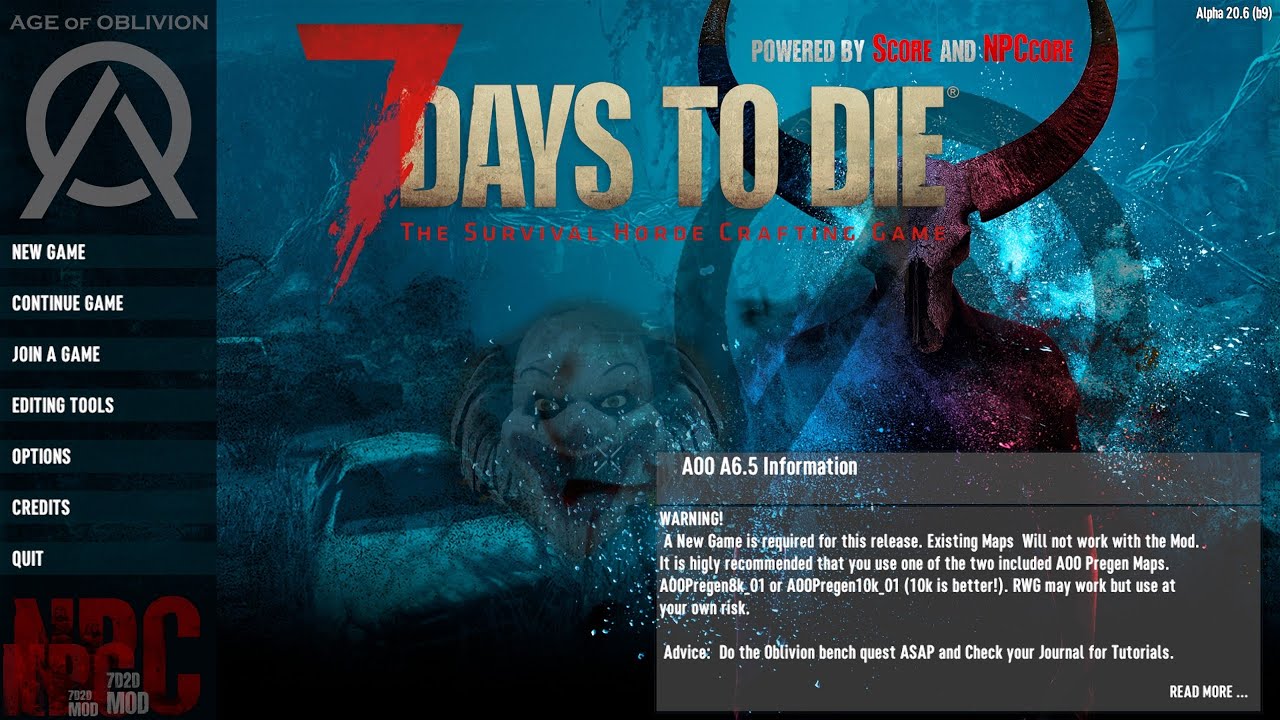Click the WARNING text in news panel
This screenshot has width=1280, height=720.
(x=691, y=518)
